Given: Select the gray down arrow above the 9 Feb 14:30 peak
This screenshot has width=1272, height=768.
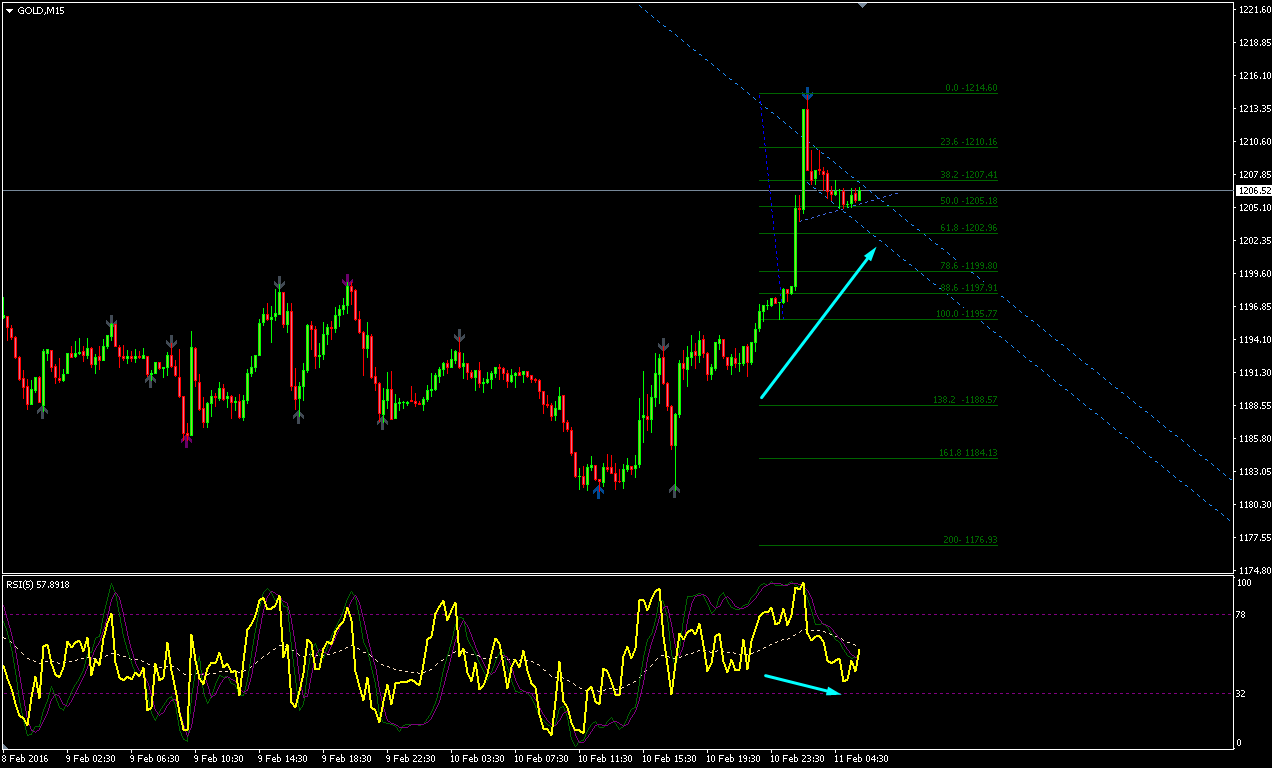Looking at the screenshot, I should pos(281,284).
